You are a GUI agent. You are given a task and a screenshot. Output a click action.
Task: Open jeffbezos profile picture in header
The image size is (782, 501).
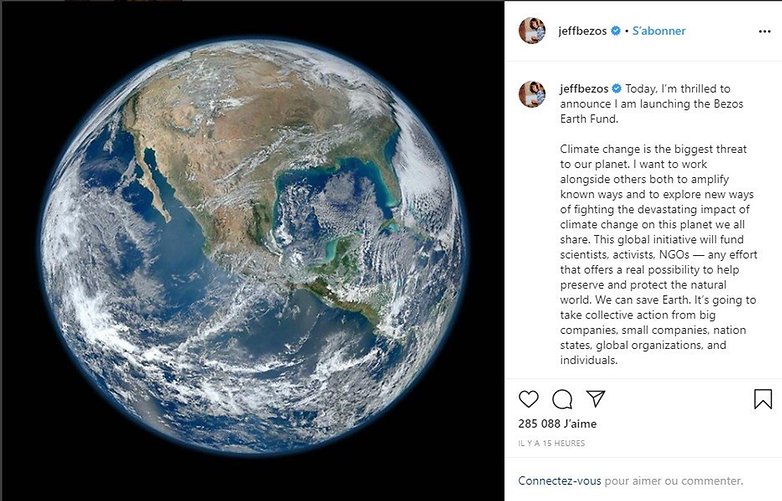(x=532, y=31)
